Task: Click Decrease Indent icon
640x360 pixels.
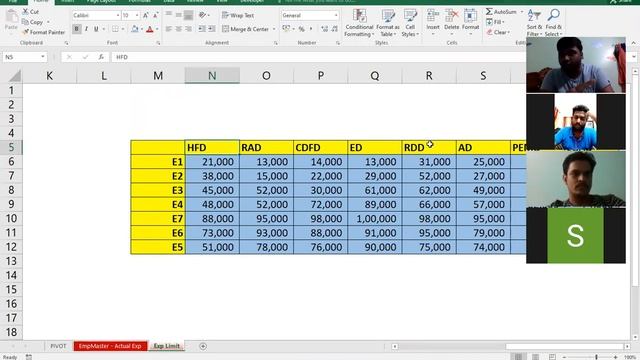Action: [202, 29]
